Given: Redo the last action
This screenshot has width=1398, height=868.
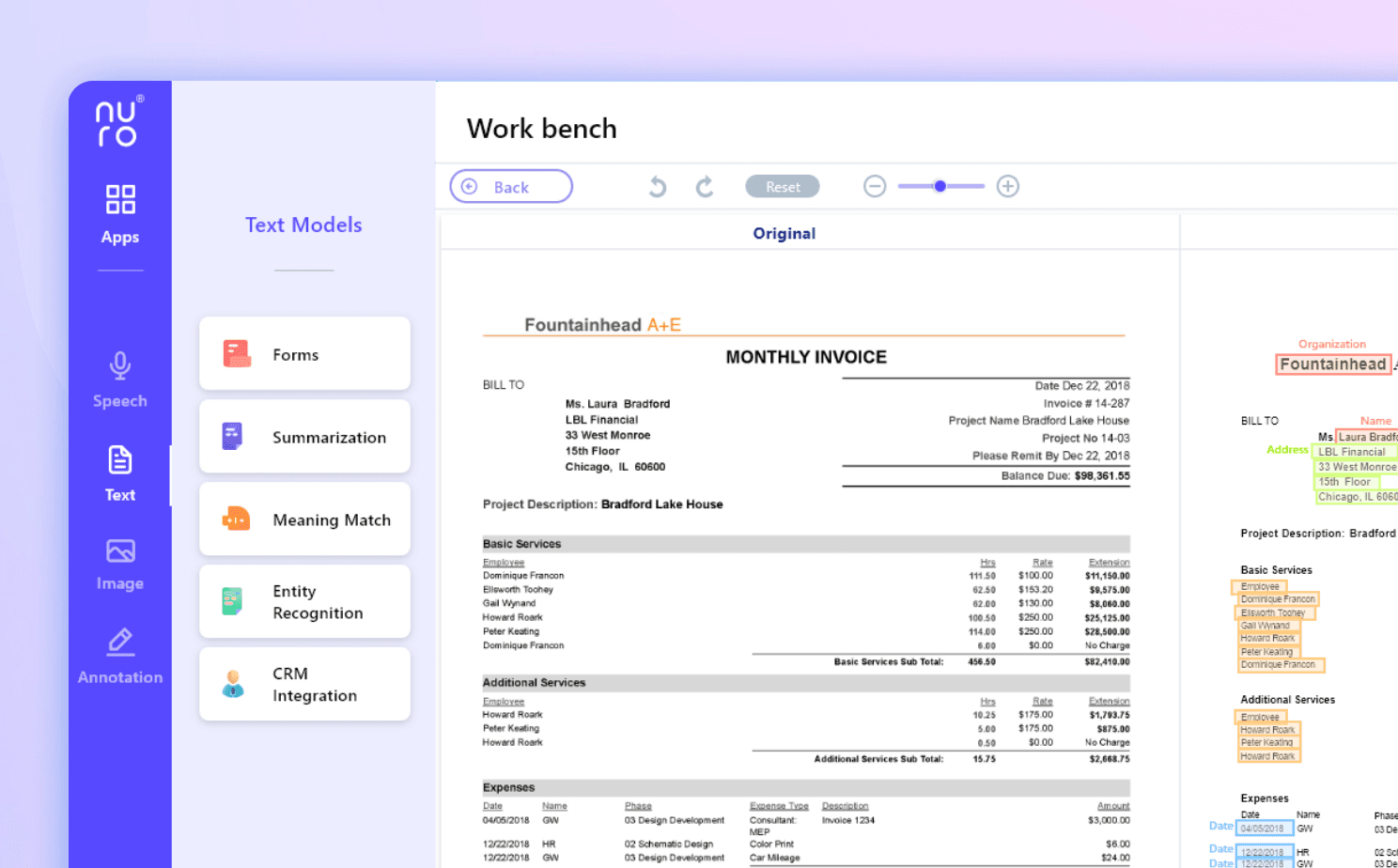Looking at the screenshot, I should click(x=705, y=187).
